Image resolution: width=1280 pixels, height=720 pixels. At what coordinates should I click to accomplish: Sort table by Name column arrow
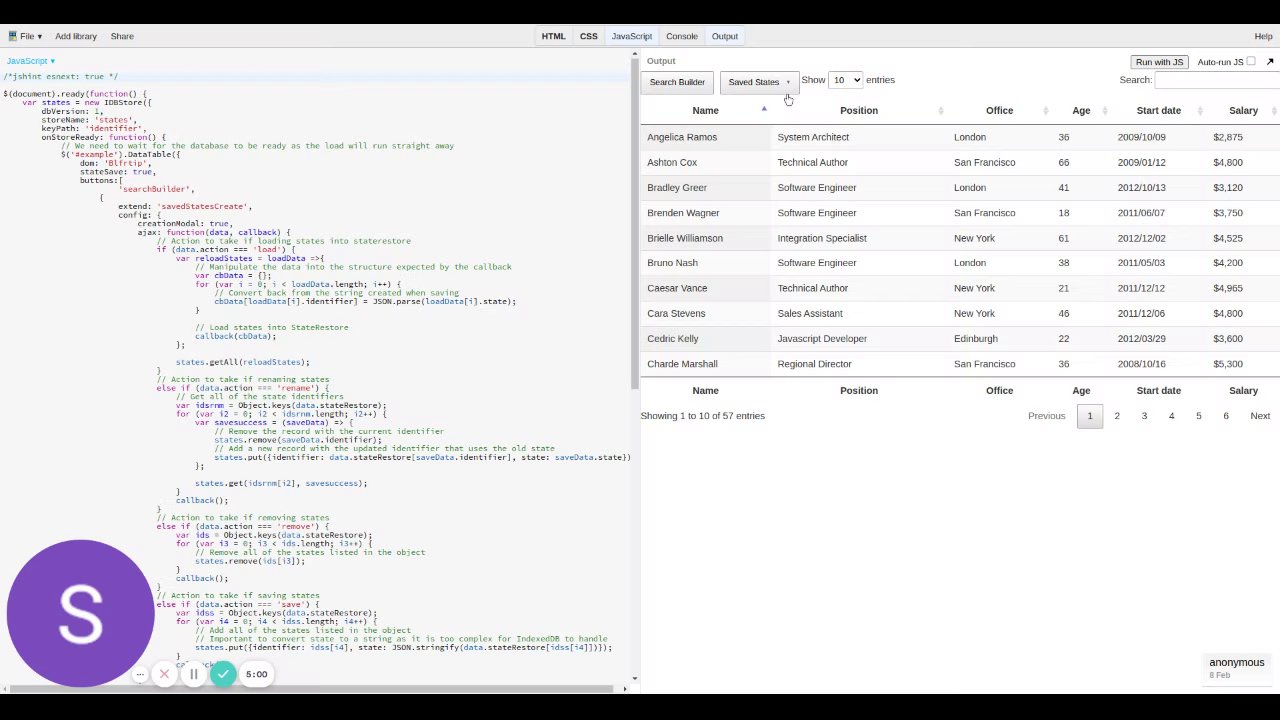pyautogui.click(x=764, y=110)
